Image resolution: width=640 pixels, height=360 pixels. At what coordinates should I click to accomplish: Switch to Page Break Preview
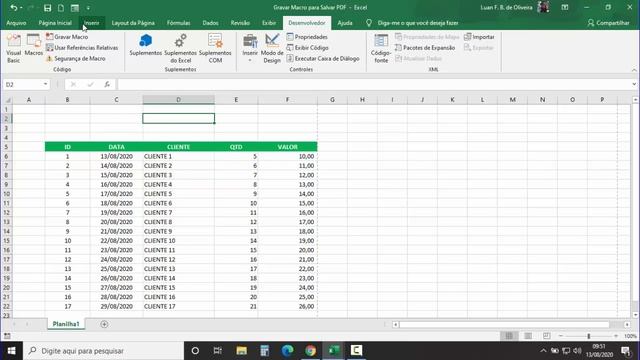546,336
